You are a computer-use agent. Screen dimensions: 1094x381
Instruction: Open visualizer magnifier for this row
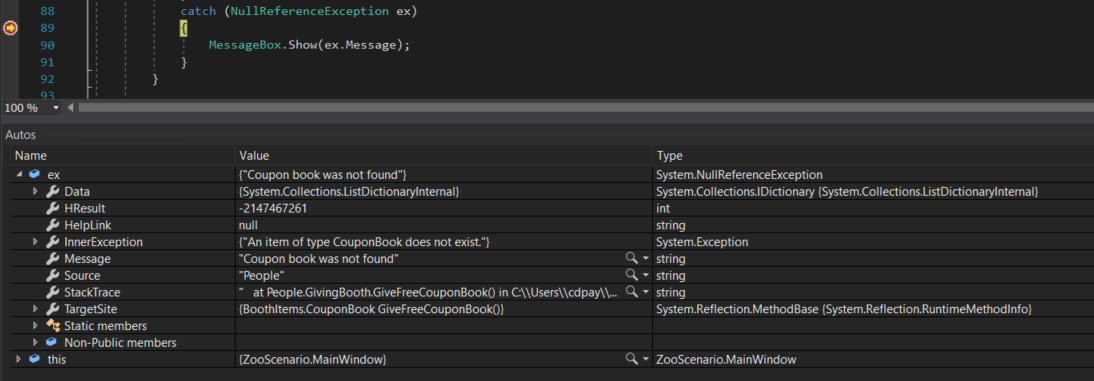coord(631,359)
